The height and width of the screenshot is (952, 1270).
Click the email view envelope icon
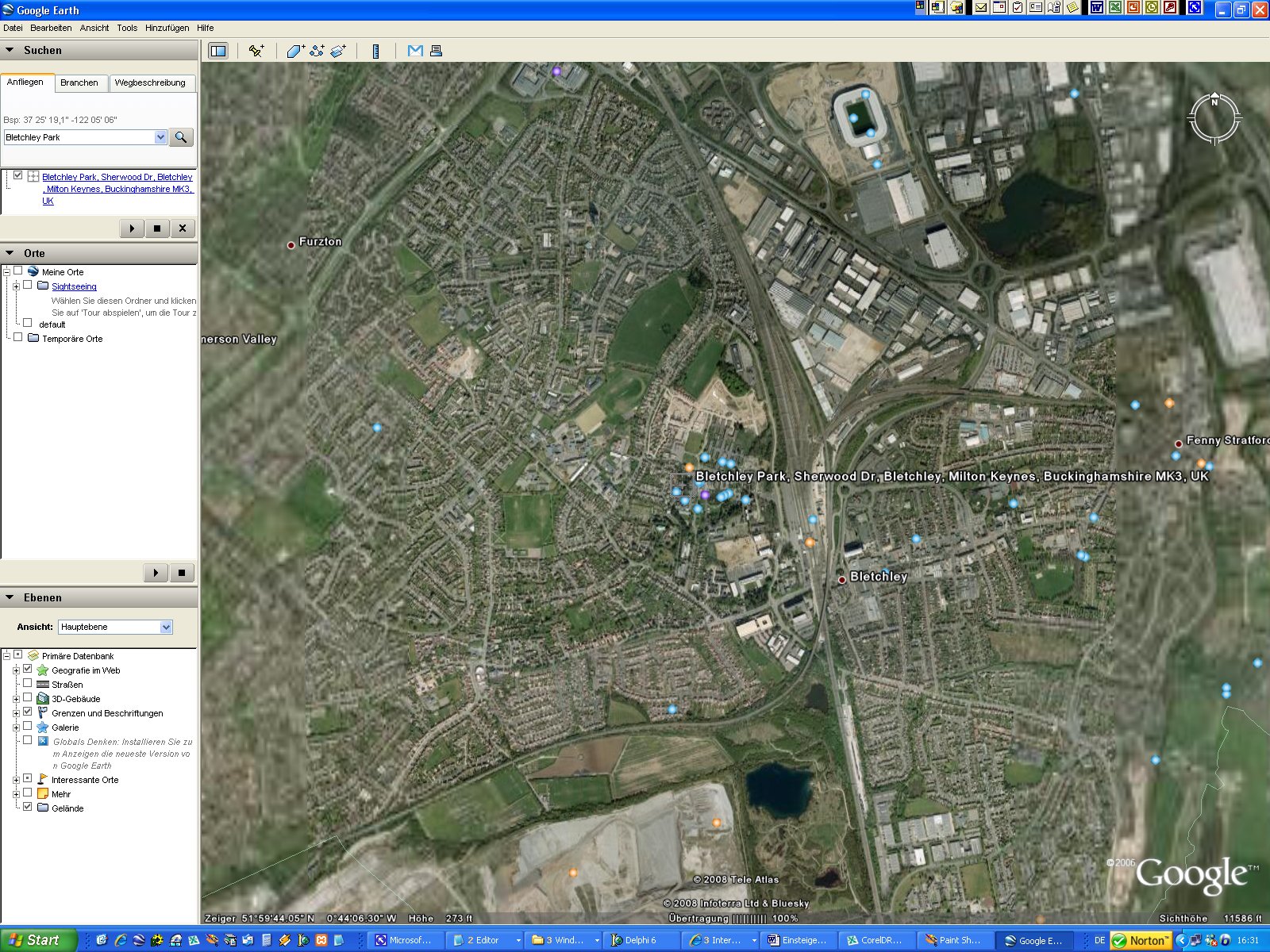[415, 51]
